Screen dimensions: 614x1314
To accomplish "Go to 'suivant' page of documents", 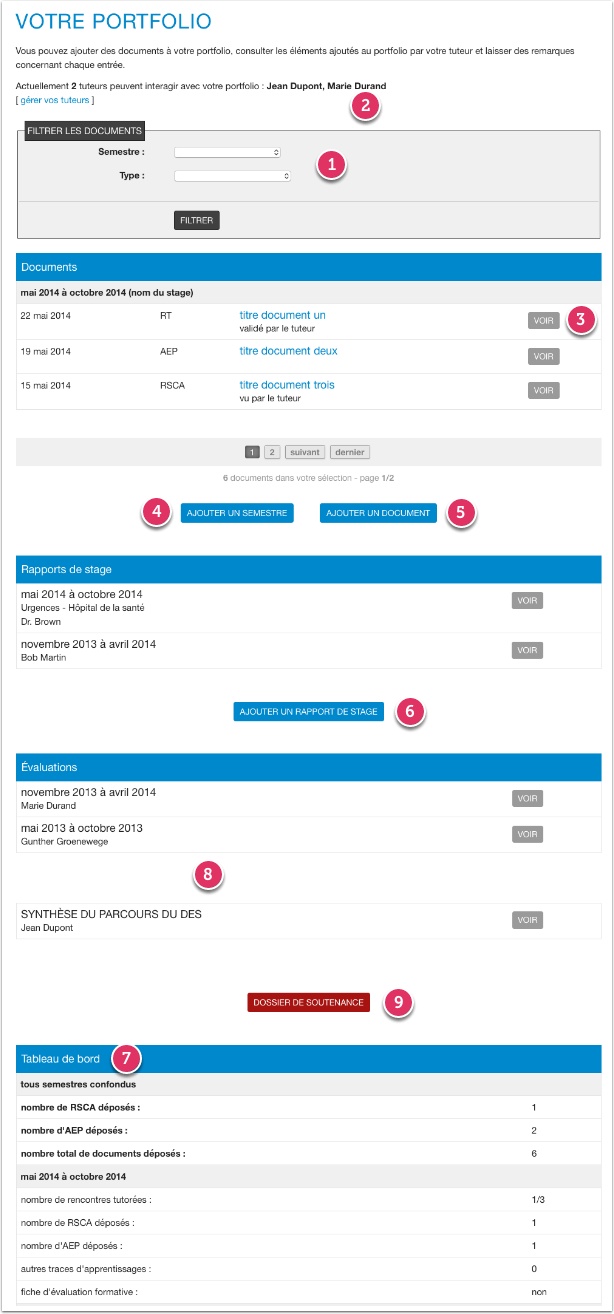I will coord(305,452).
